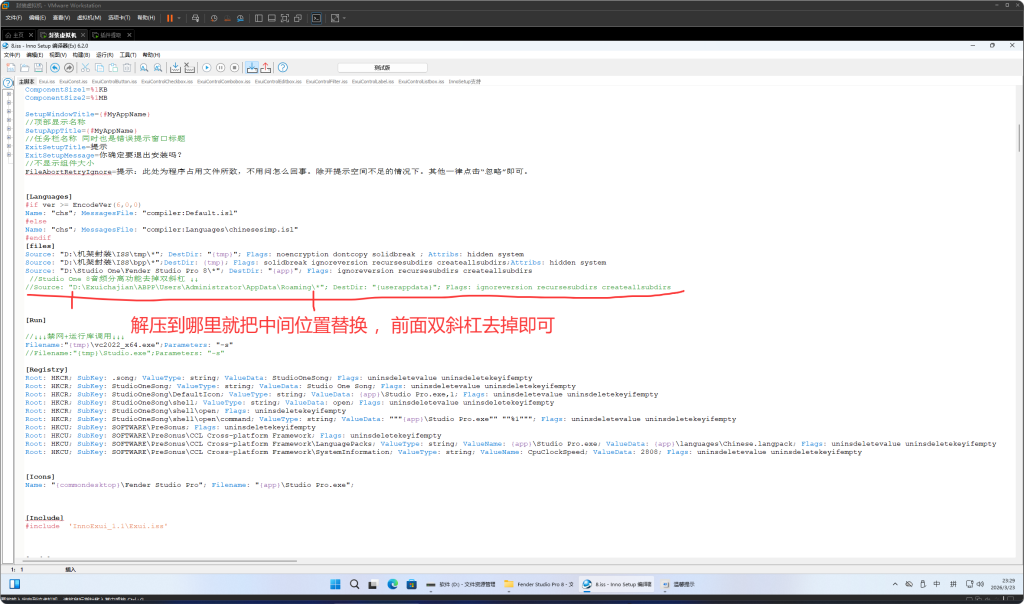This screenshot has height=604, width=1024.
Task: Click the Compile script icon
Action: coord(175,67)
